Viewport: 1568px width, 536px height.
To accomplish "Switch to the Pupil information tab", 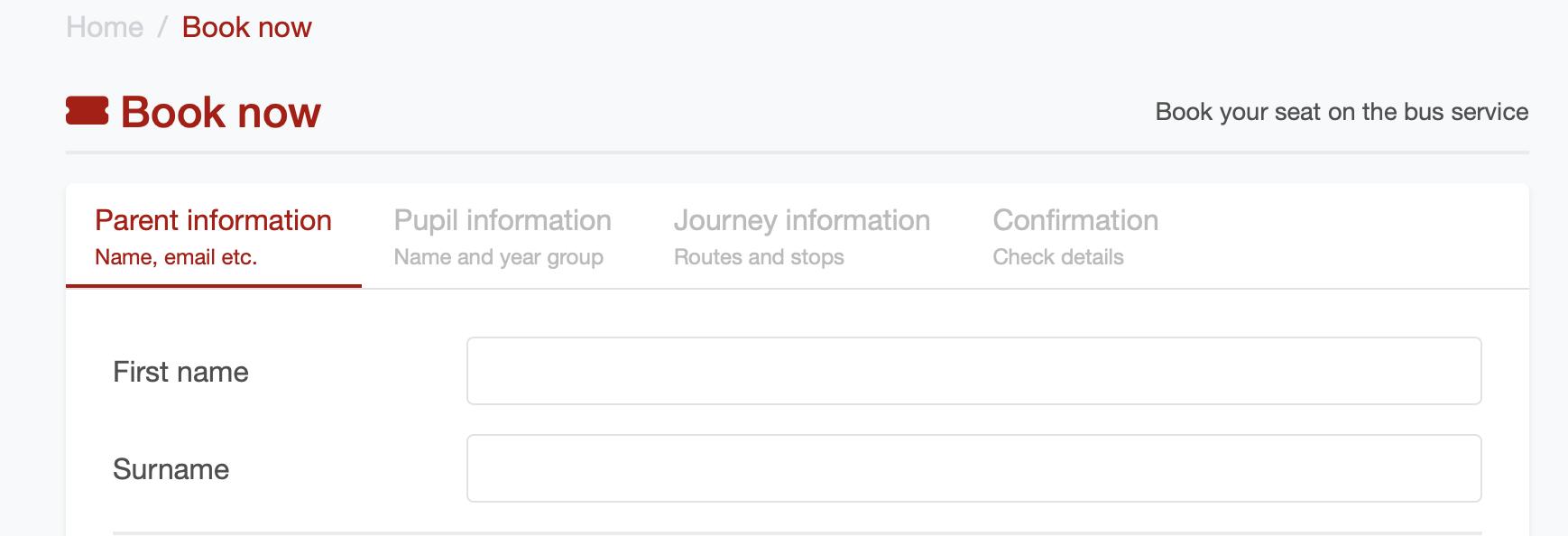I will pos(503,221).
